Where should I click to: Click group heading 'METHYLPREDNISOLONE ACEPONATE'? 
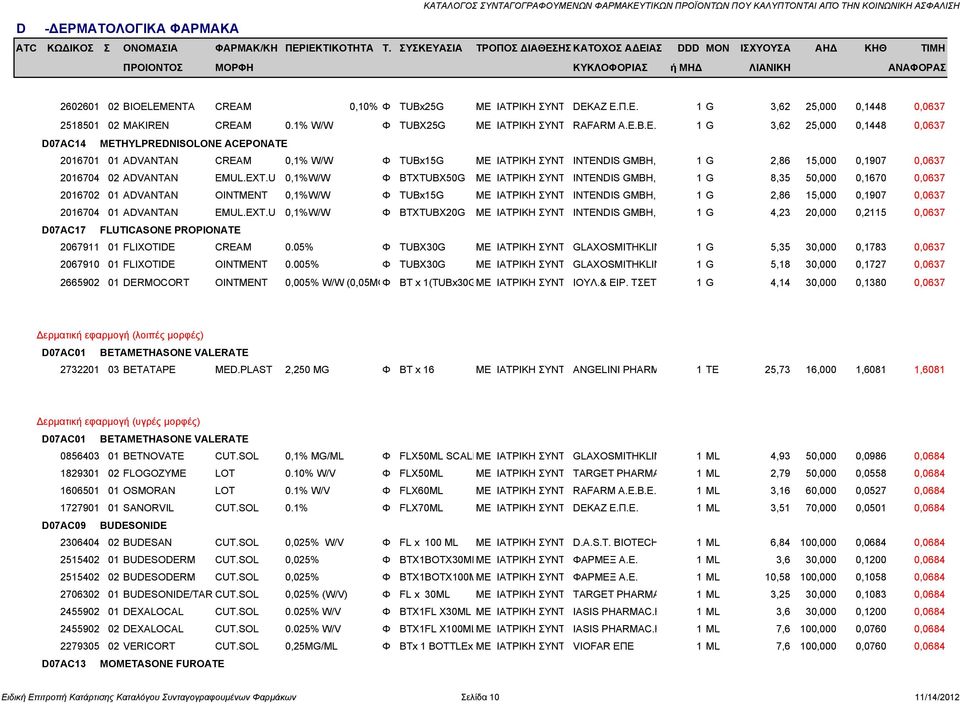[x=193, y=144]
